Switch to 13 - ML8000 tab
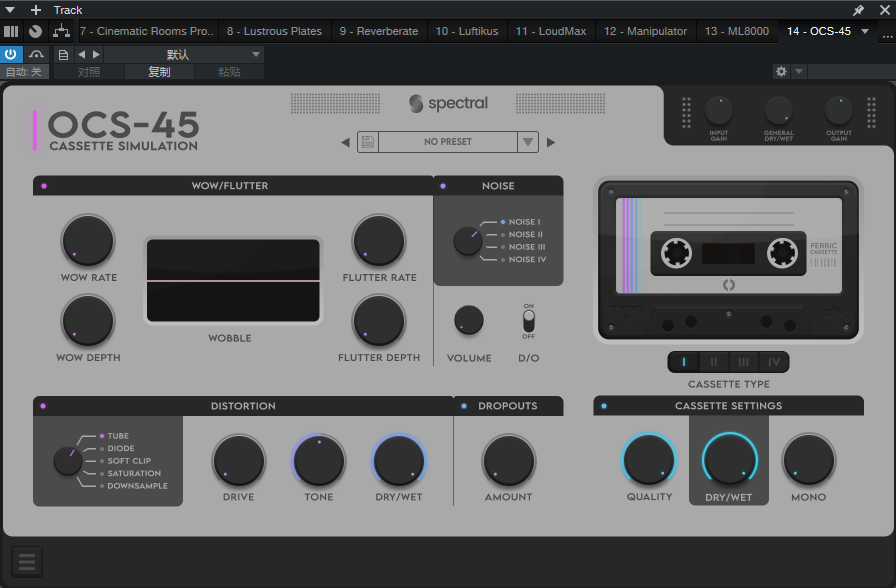 737,31
